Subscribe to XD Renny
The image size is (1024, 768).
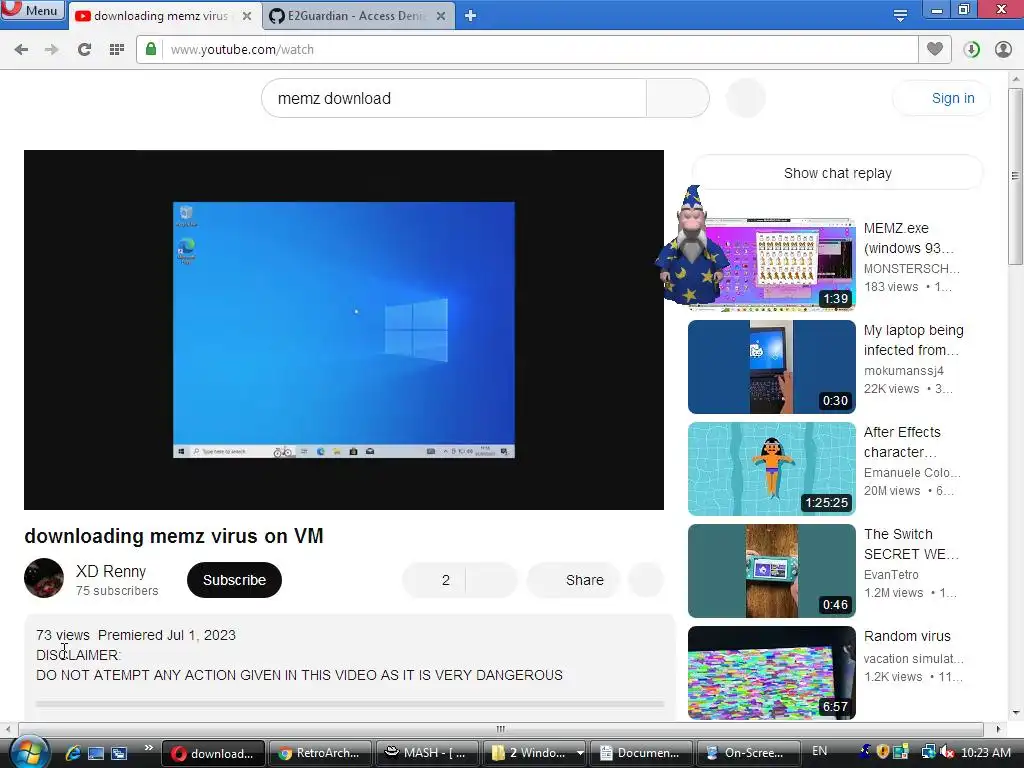234,580
